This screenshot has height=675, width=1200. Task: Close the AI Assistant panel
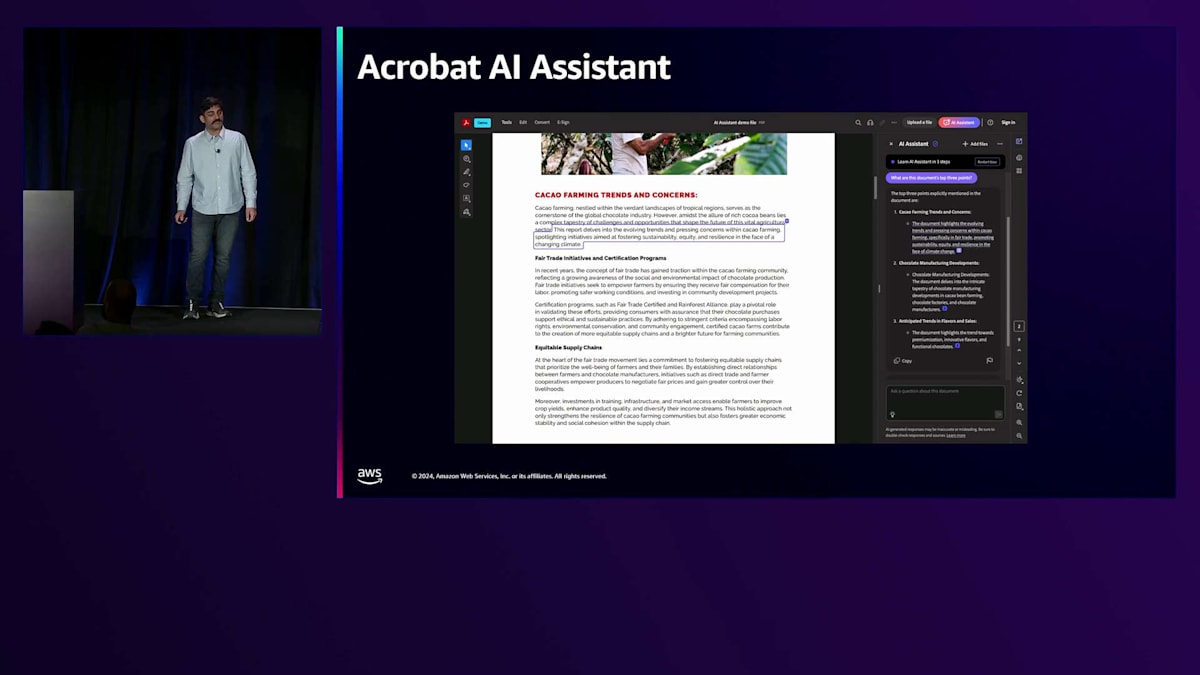[x=891, y=144]
